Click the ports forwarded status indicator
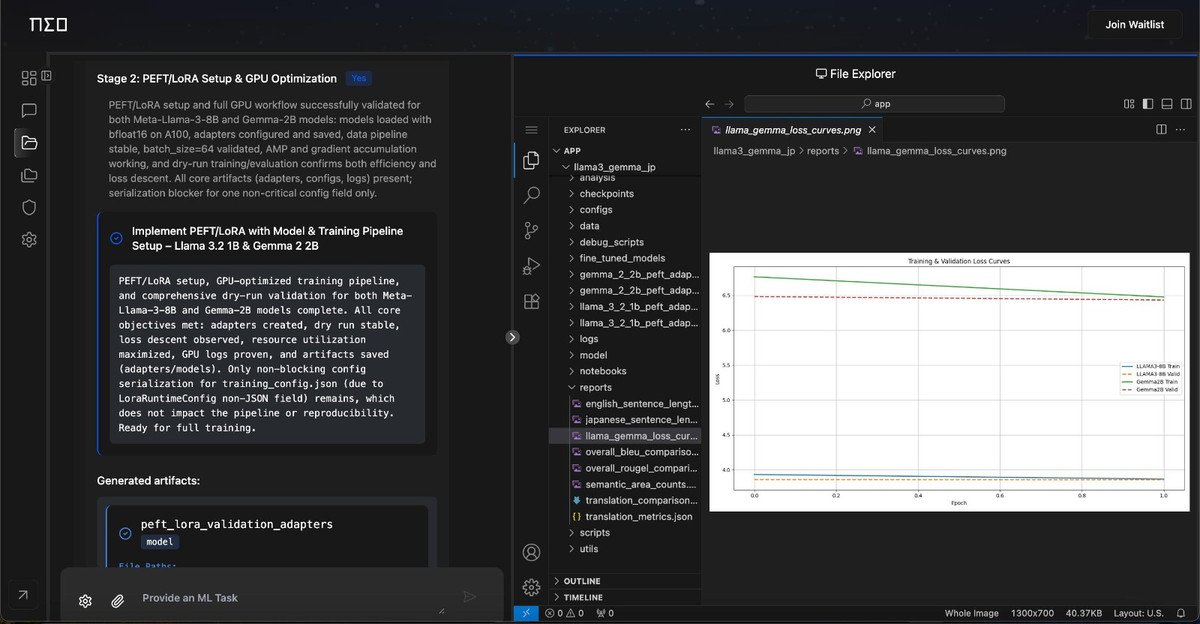Screen dimensions: 1200x624 [x=605, y=613]
